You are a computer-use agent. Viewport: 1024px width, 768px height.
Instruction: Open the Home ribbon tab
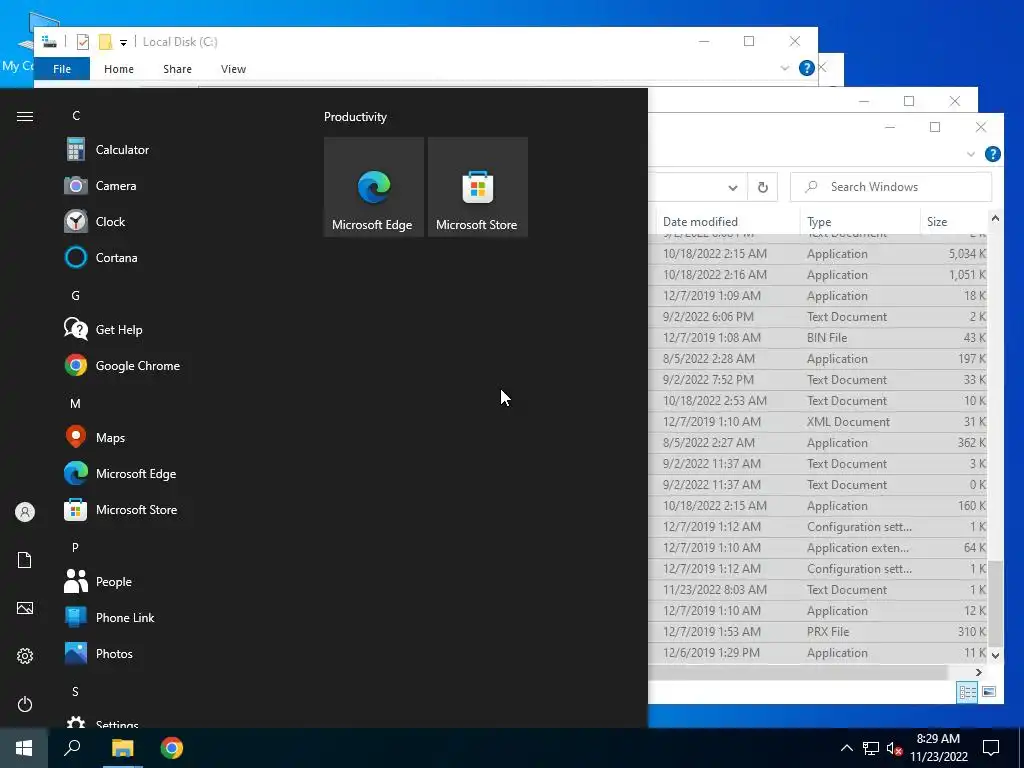click(x=119, y=69)
